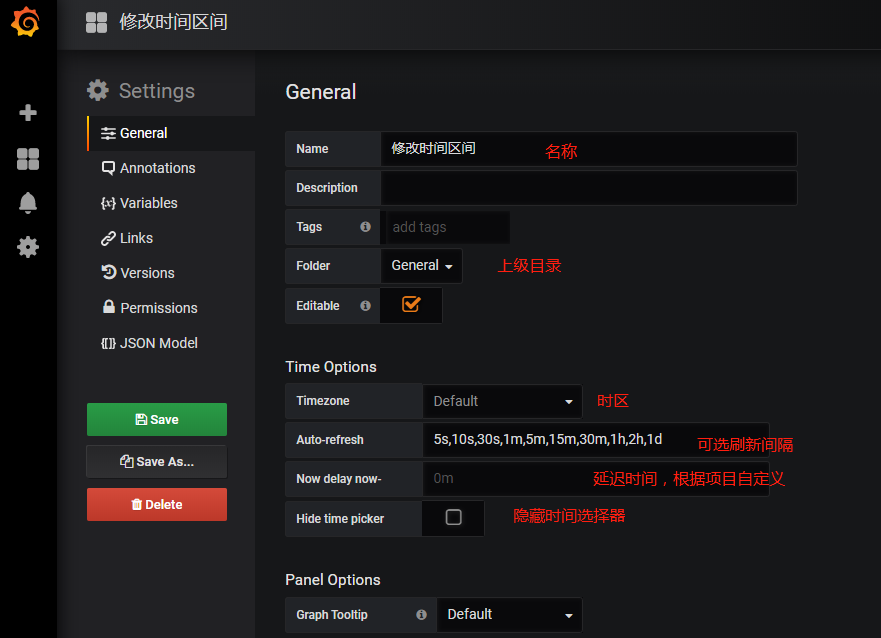Image resolution: width=881 pixels, height=638 pixels.
Task: Click the dashboard grid icon beside title
Action: pyautogui.click(x=97, y=22)
